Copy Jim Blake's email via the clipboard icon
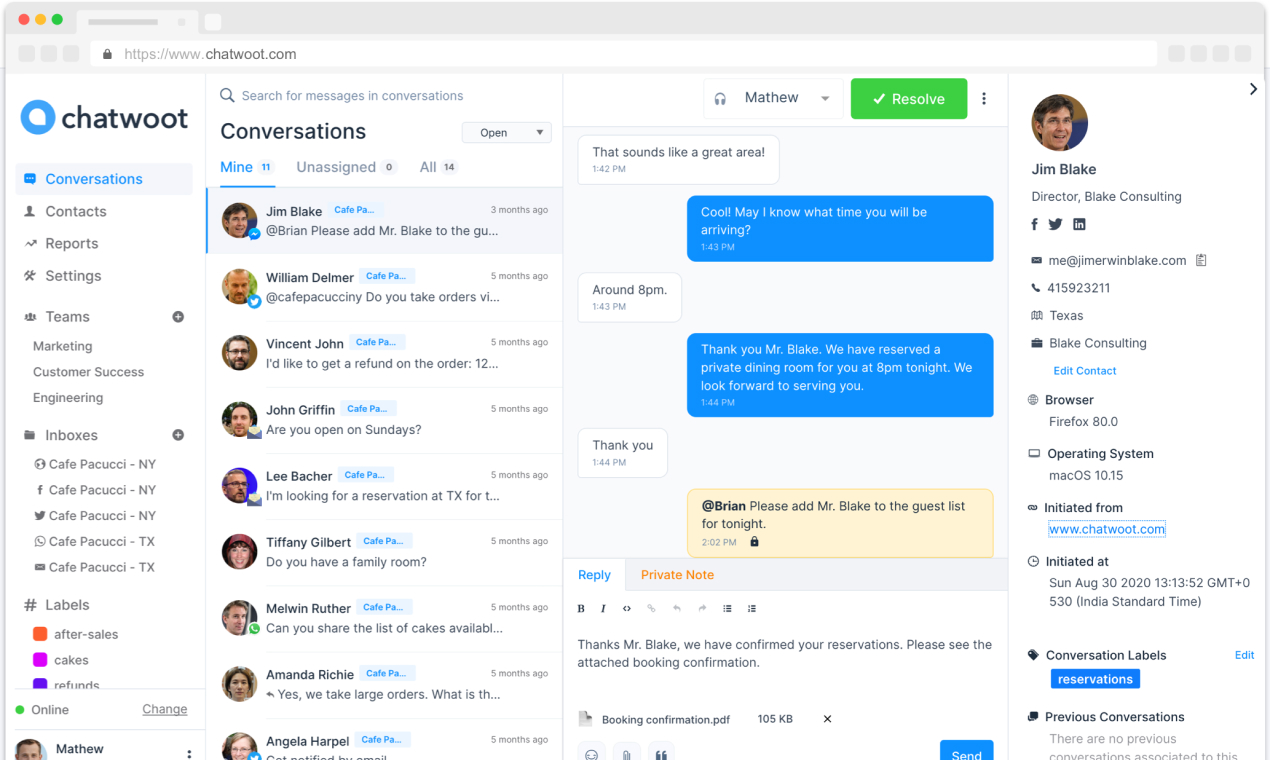Screen dimensions: 1270x760 (x=1201, y=259)
